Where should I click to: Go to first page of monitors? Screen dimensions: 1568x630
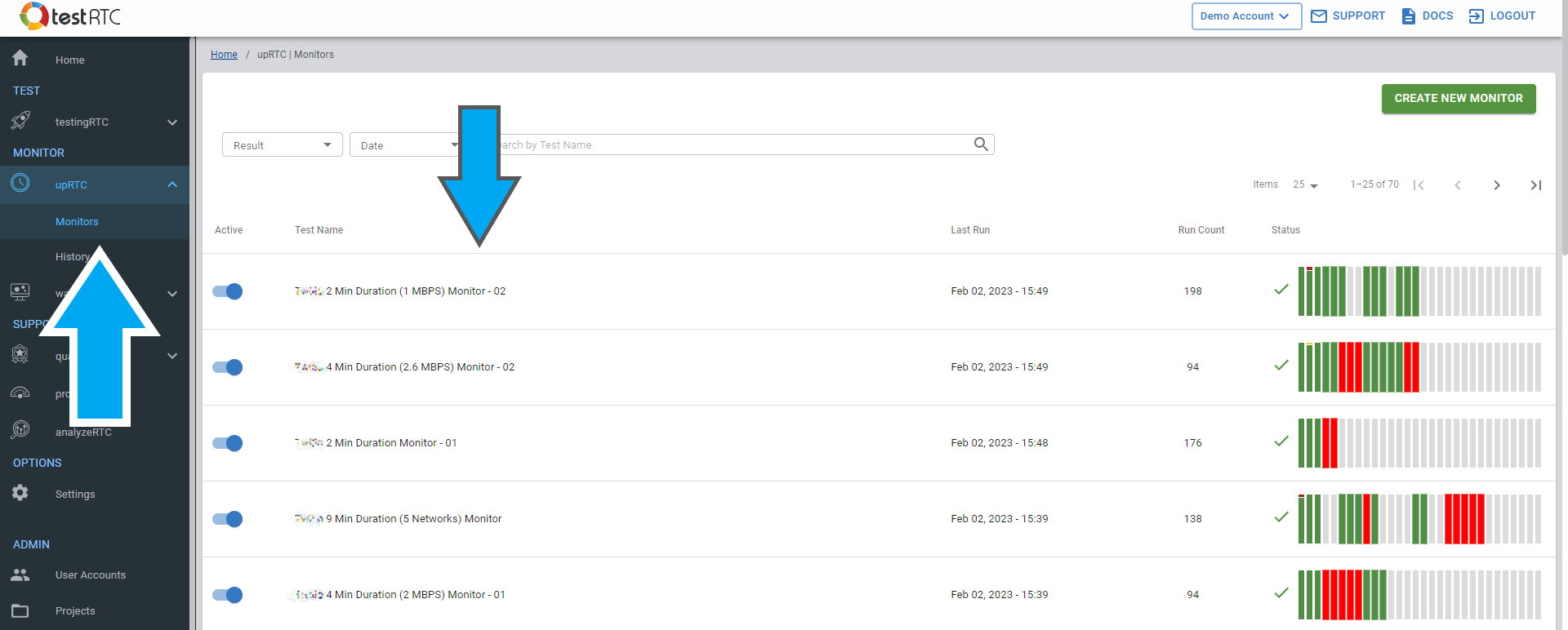point(1419,185)
